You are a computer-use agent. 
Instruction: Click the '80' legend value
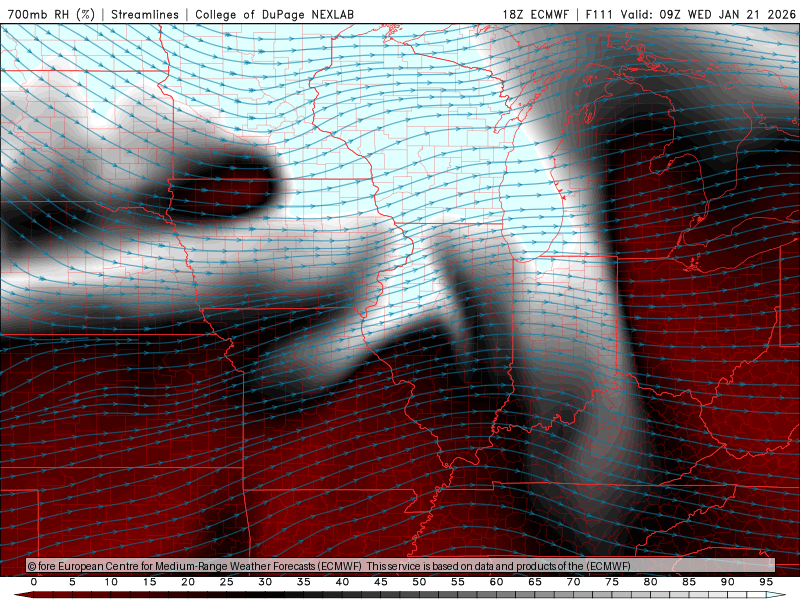[650, 582]
